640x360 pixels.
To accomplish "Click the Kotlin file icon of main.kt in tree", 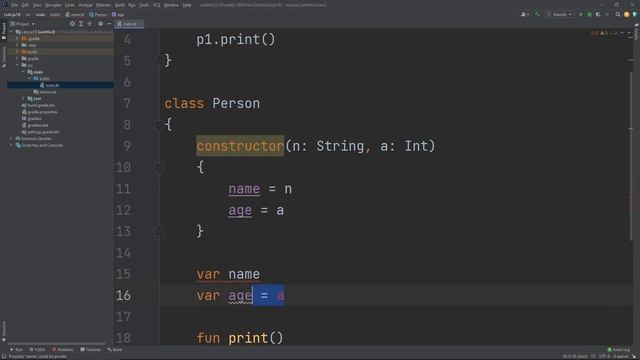I will point(42,85).
